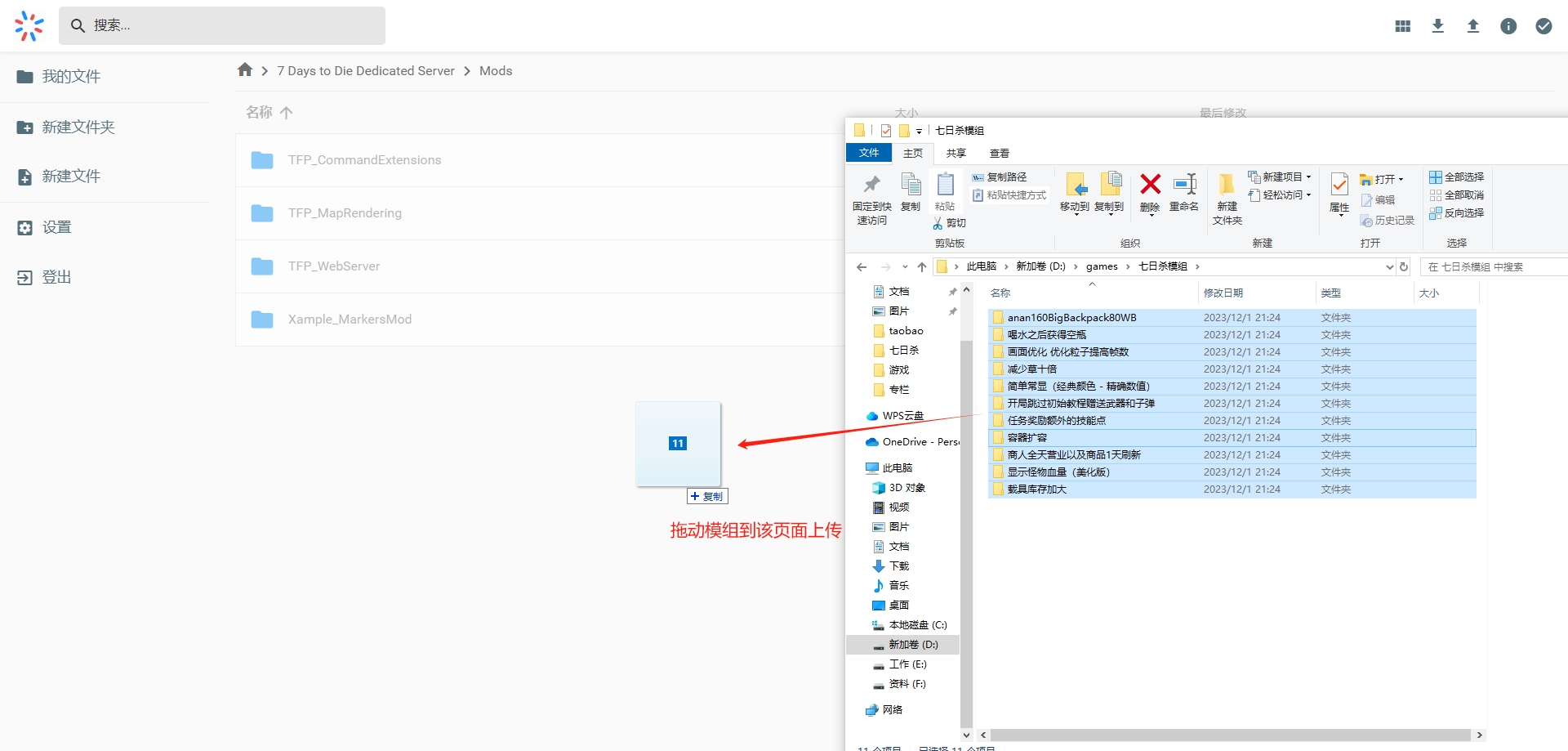1568x751 pixels.
Task: Click the Mods breadcrumb link
Action: (496, 71)
